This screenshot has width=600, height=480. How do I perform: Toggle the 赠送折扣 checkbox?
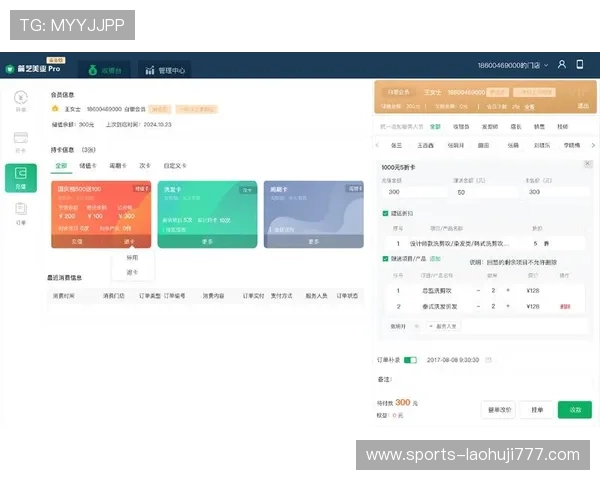pos(385,213)
